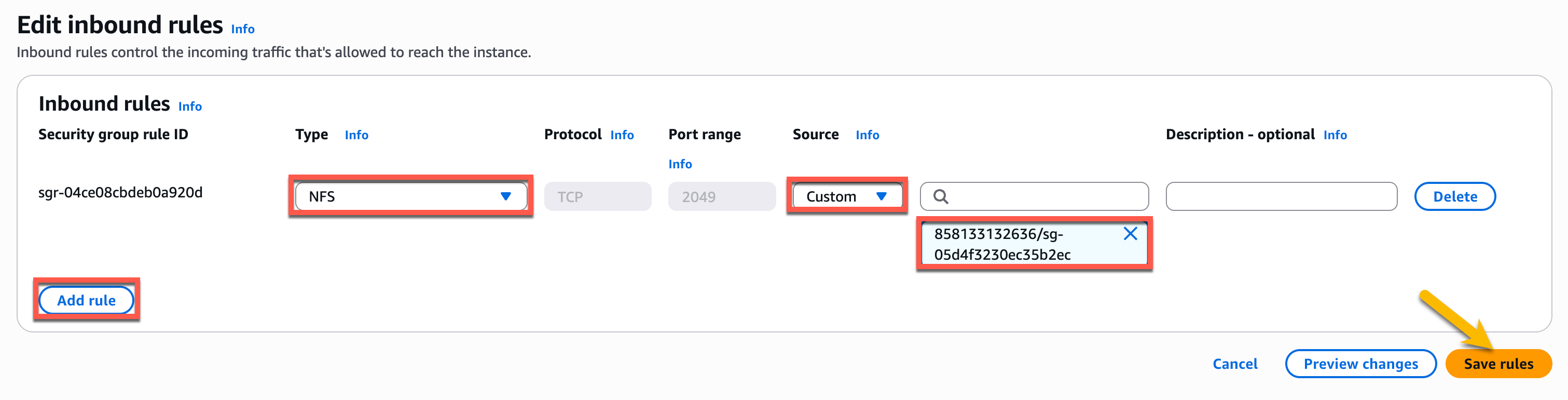The height and width of the screenshot is (400, 1568).
Task: Click the search icon in the Source field
Action: tap(940, 196)
